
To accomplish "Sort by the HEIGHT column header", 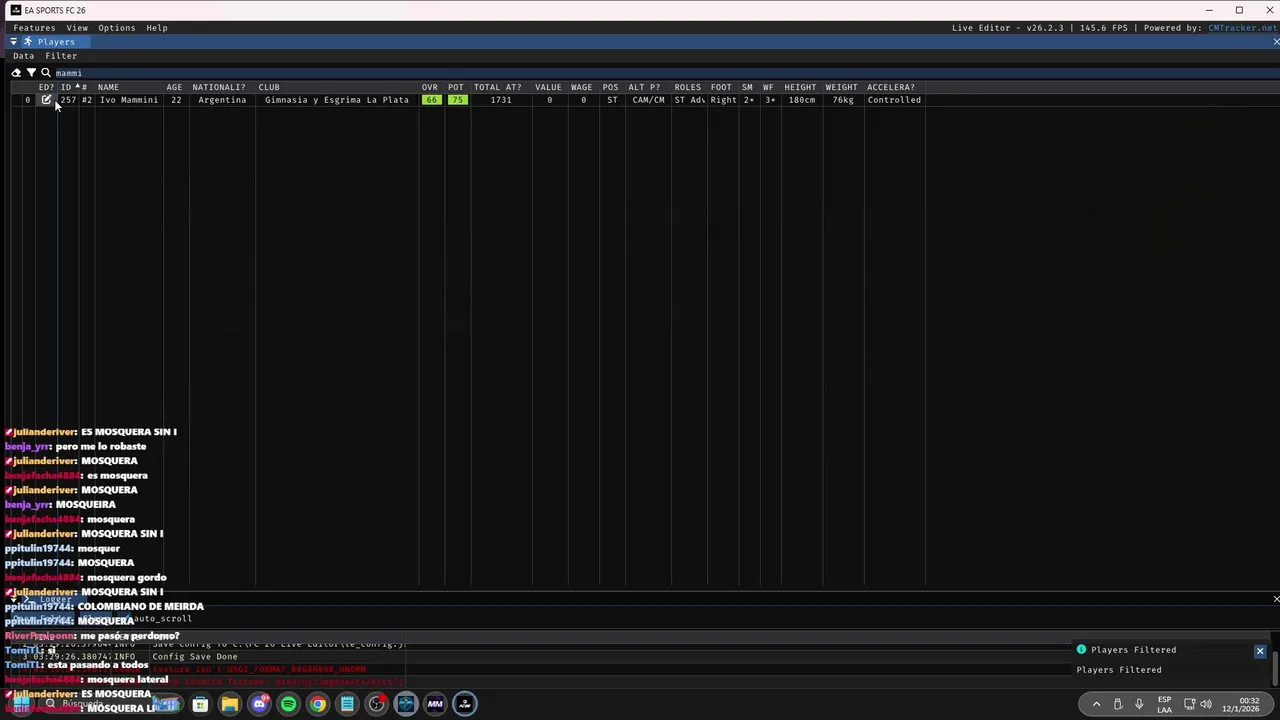I will tap(800, 87).
